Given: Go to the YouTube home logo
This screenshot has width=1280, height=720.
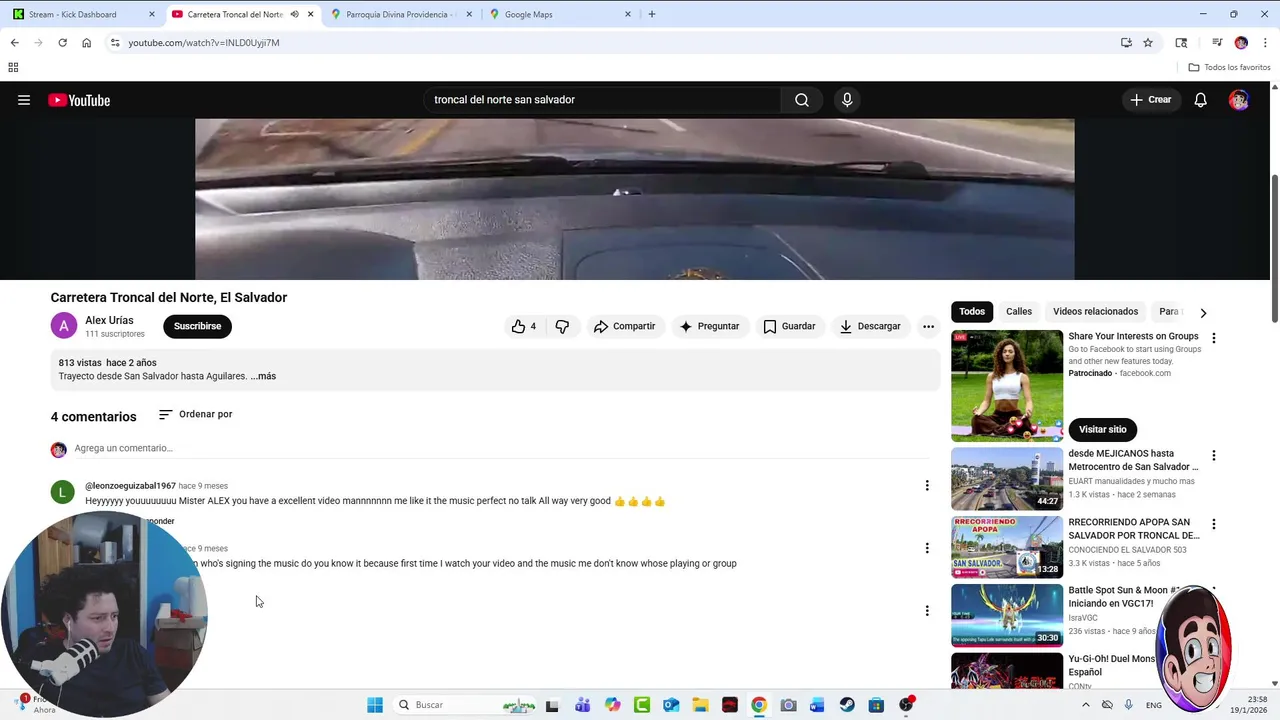Looking at the screenshot, I should 79,100.
